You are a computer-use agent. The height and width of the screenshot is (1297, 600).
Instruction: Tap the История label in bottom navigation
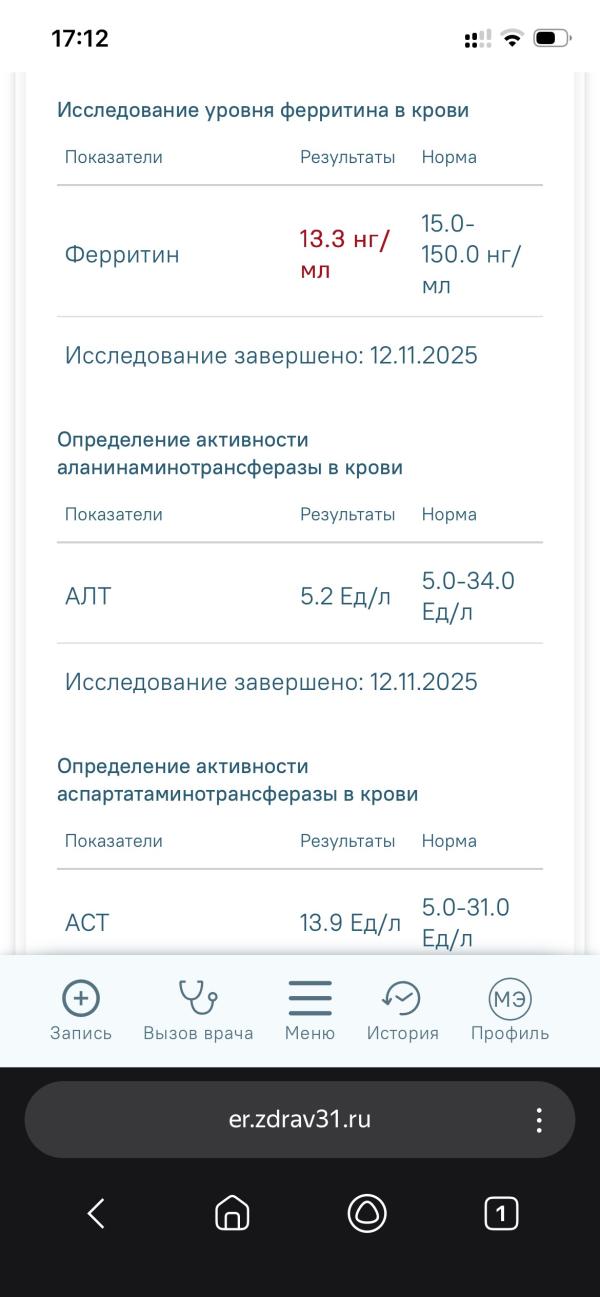[x=402, y=1033]
